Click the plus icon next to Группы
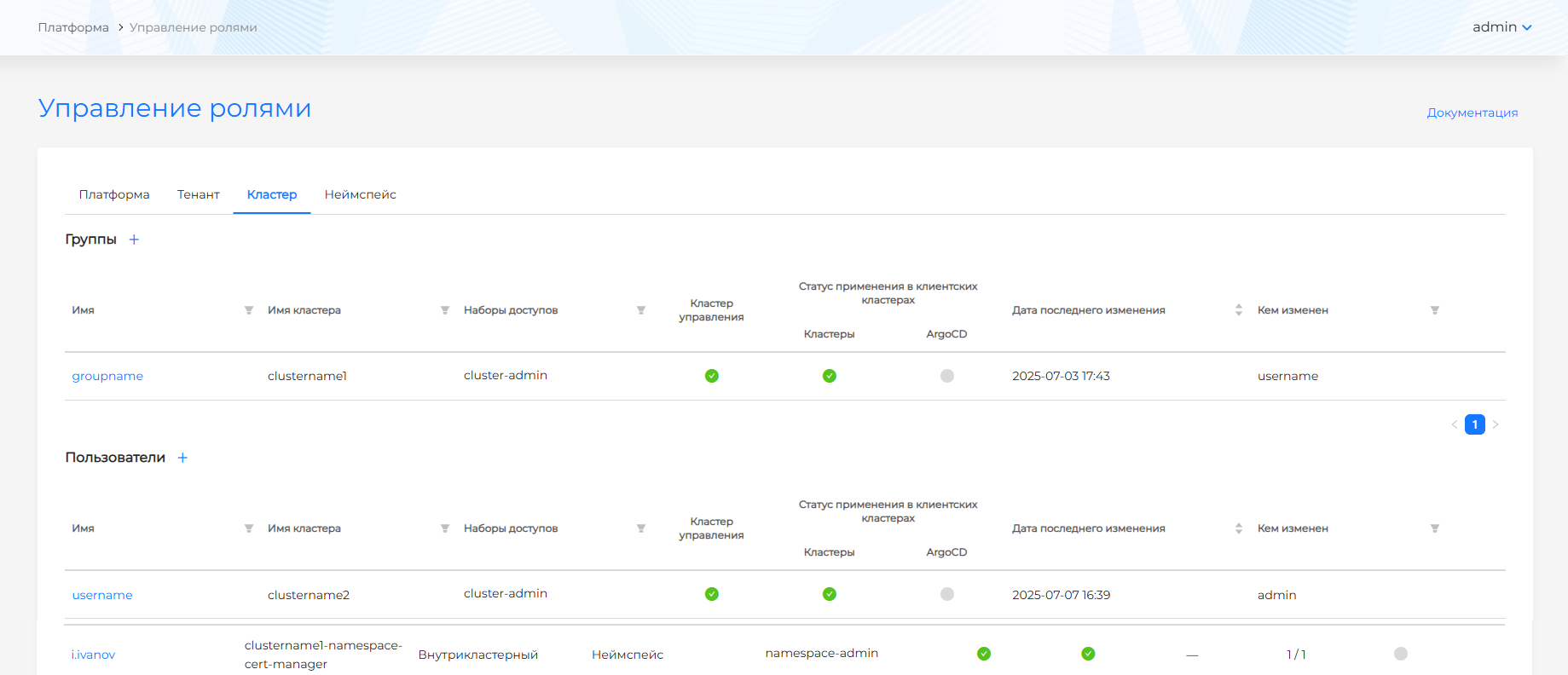The width and height of the screenshot is (1568, 675). [134, 239]
